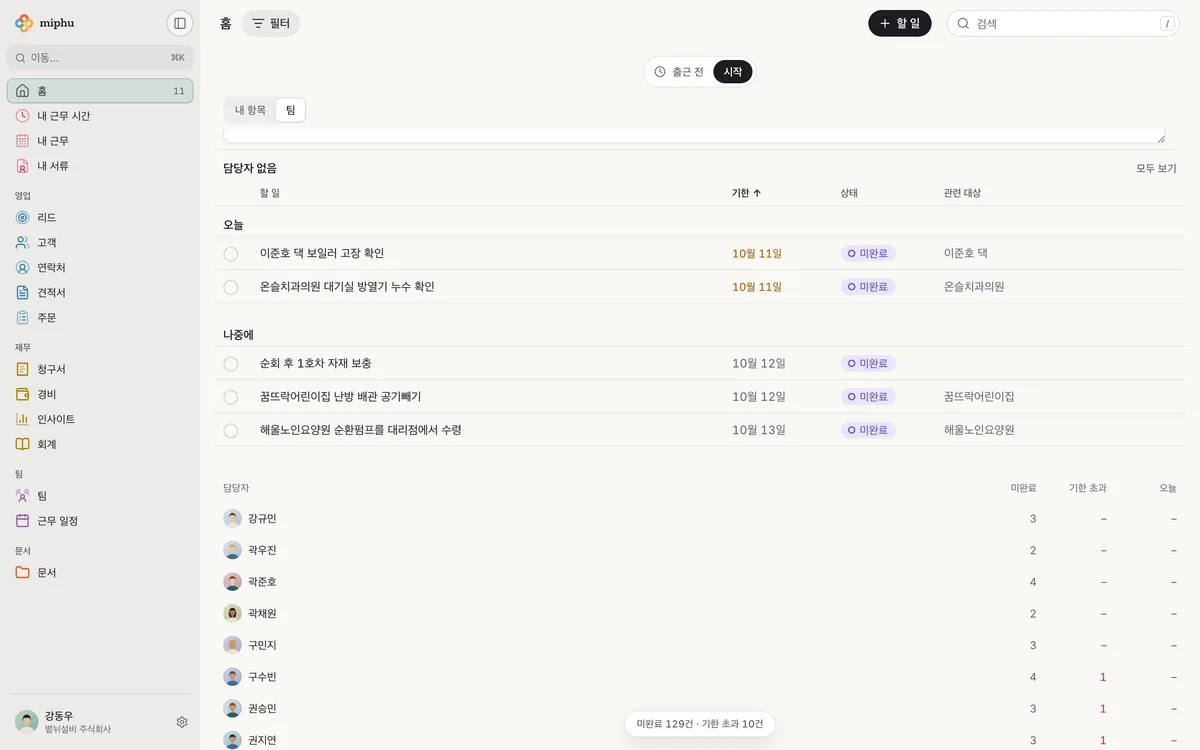Complete 순회 후 1호차 자재 보충 task

coord(231,364)
